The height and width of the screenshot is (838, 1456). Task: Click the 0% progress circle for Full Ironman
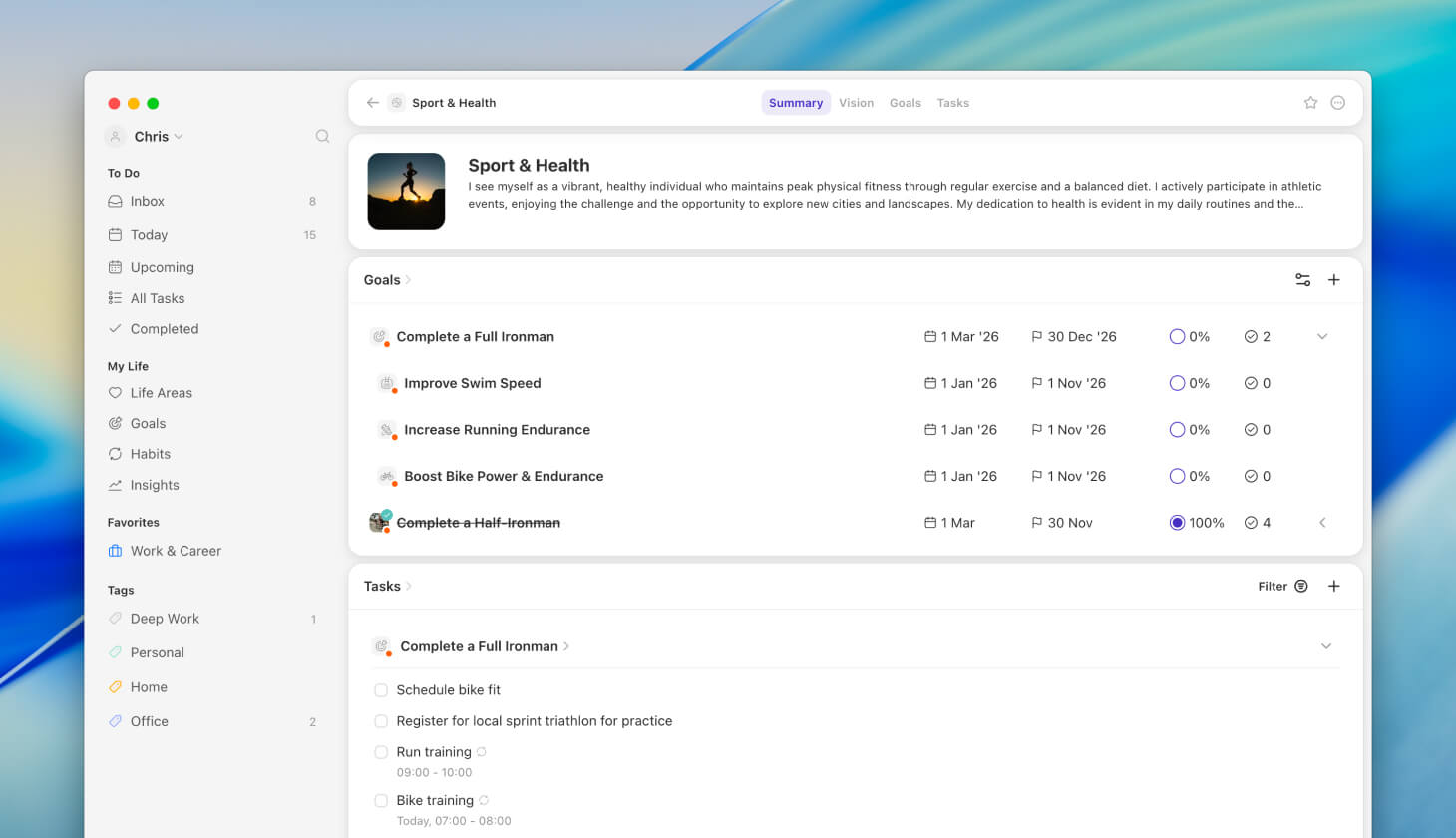pos(1177,337)
